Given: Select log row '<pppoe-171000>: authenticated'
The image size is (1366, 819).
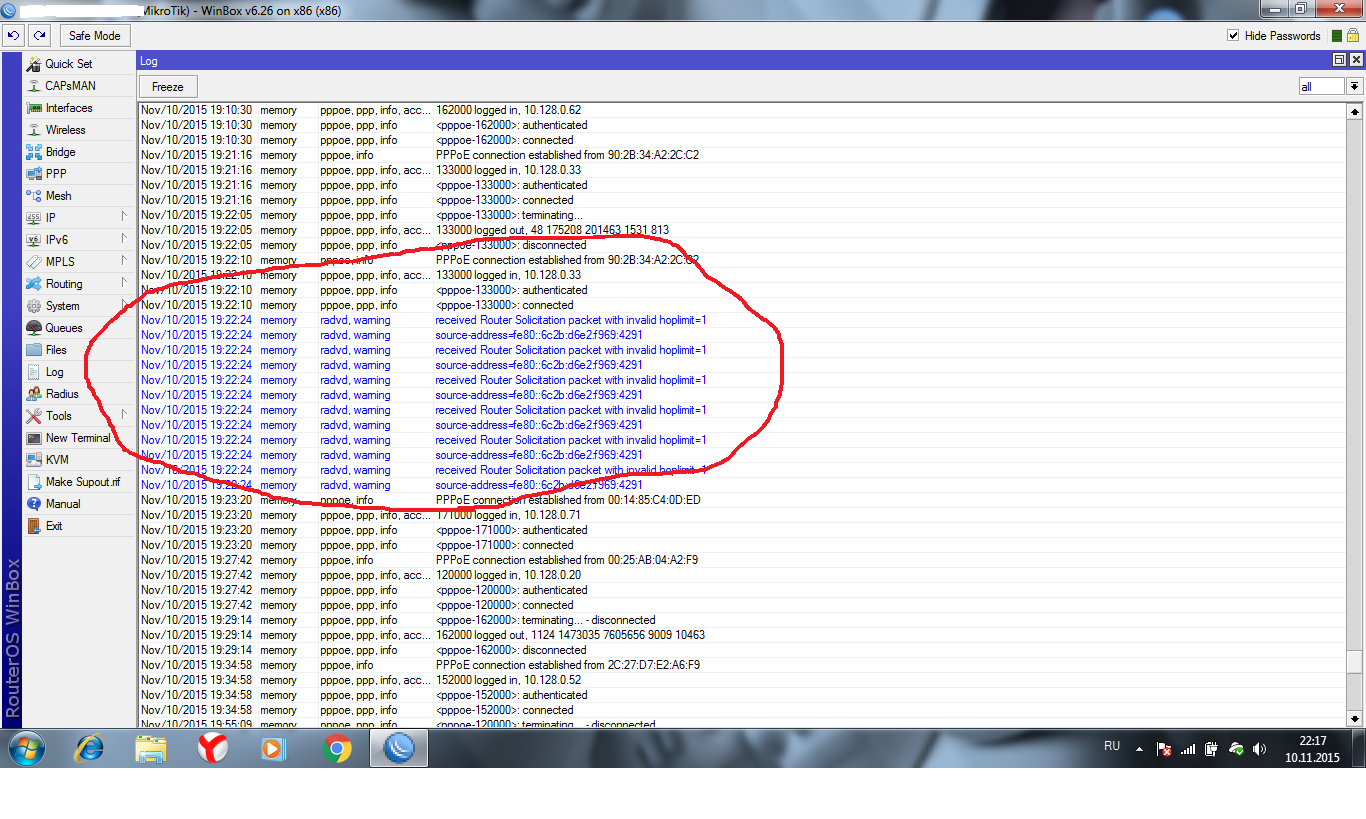Looking at the screenshot, I should click(x=742, y=530).
